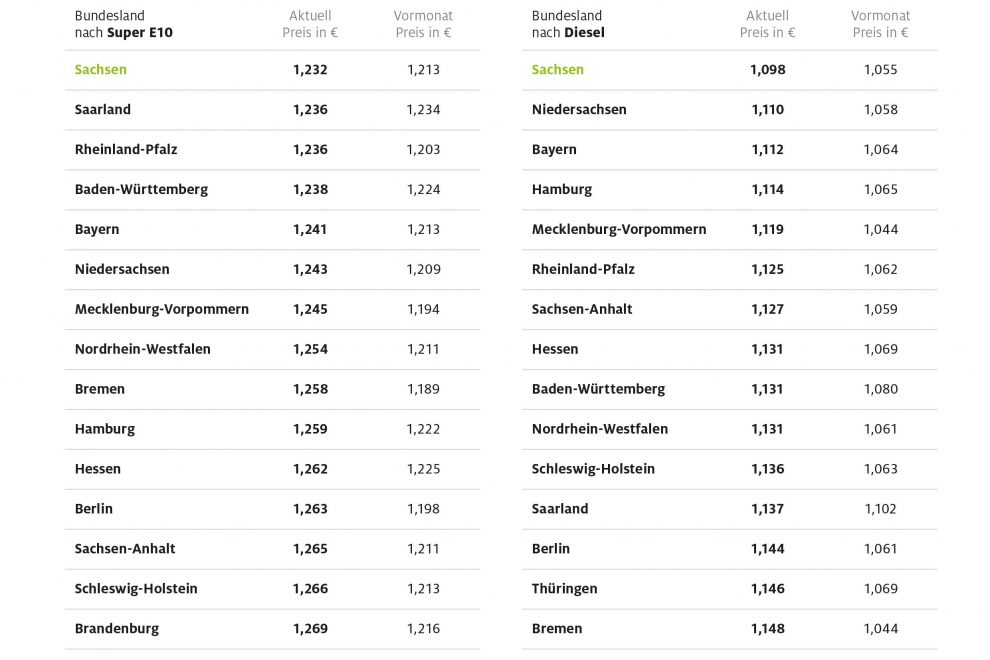Viewport: 990px width, 660px height.
Task: Select the 1,148 Diesel price for Bremen
Action: 767,629
